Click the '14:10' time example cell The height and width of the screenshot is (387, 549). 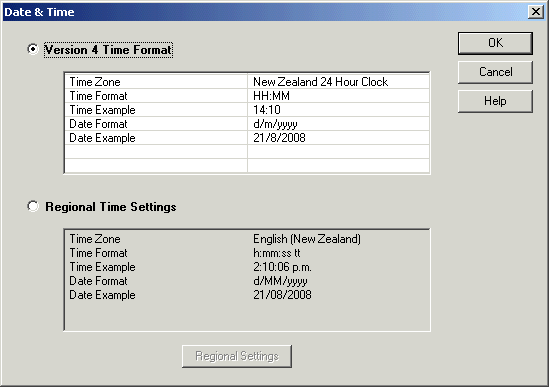338,110
